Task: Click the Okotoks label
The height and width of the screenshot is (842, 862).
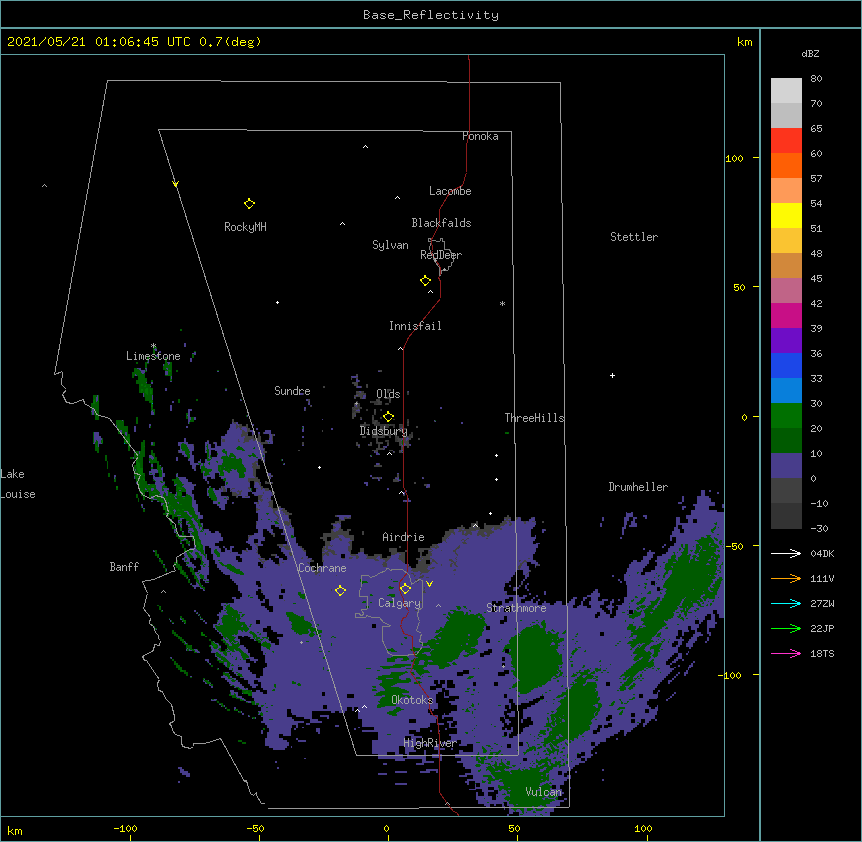Action: [412, 700]
